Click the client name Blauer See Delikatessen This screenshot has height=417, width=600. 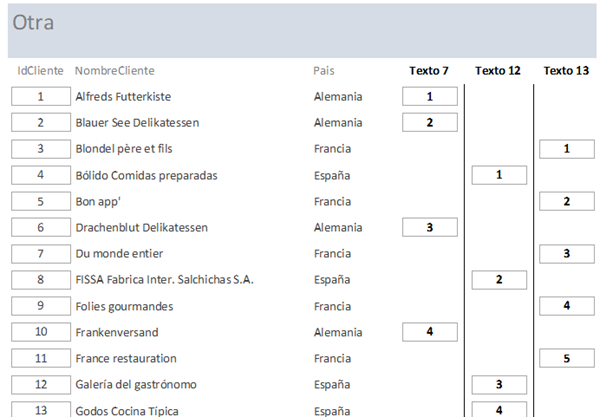[137, 123]
